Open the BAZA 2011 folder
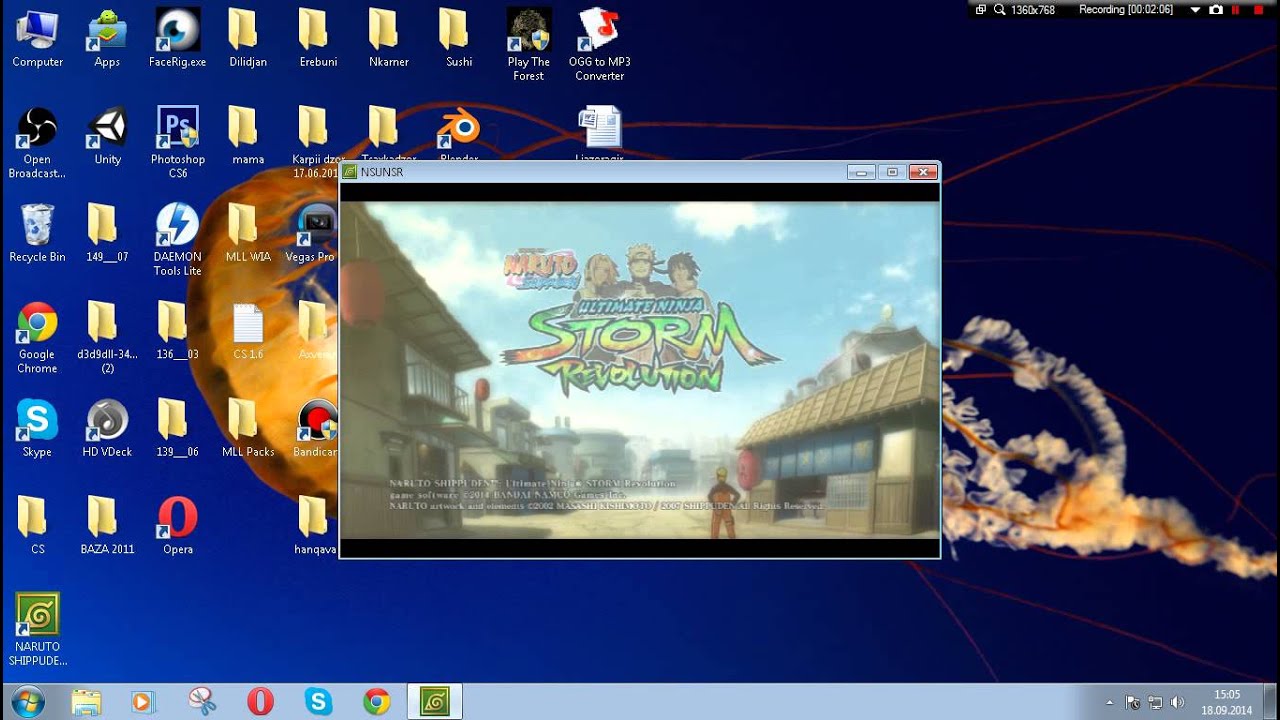 (107, 526)
